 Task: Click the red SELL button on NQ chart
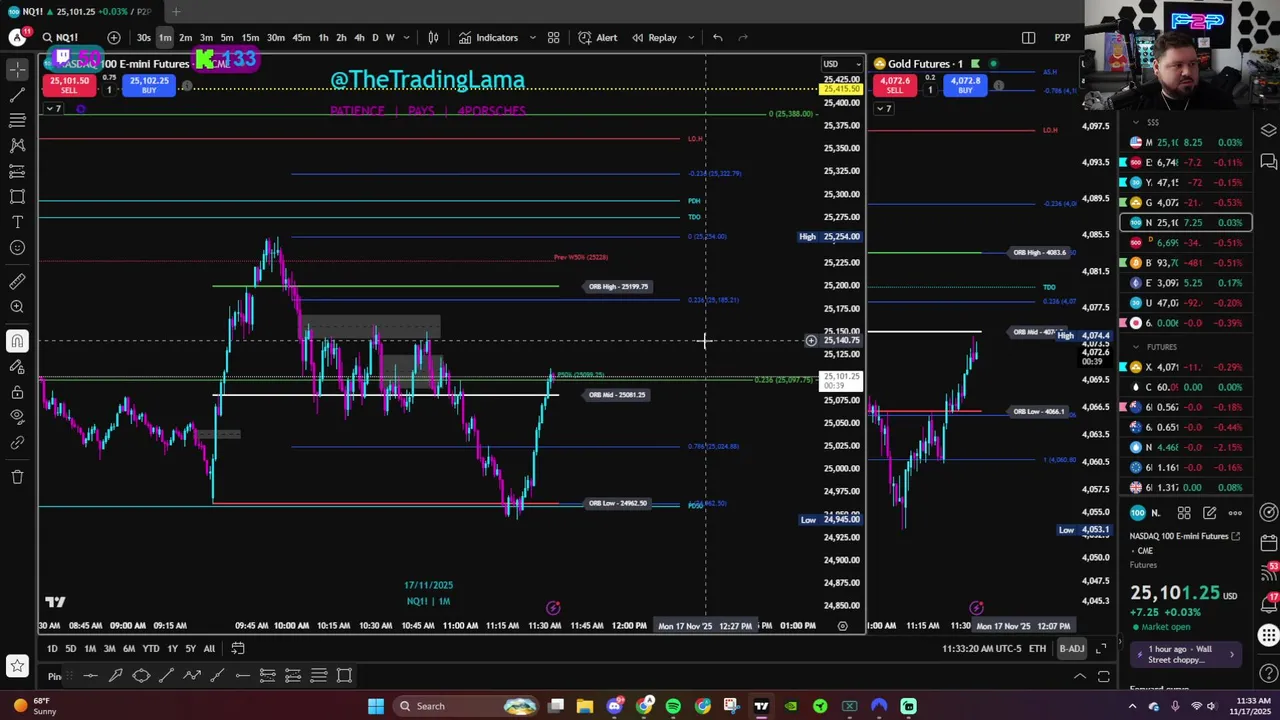pyautogui.click(x=69, y=85)
